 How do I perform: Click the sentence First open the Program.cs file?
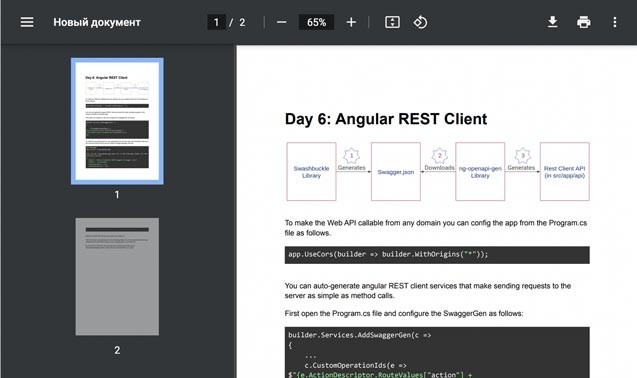coord(404,313)
